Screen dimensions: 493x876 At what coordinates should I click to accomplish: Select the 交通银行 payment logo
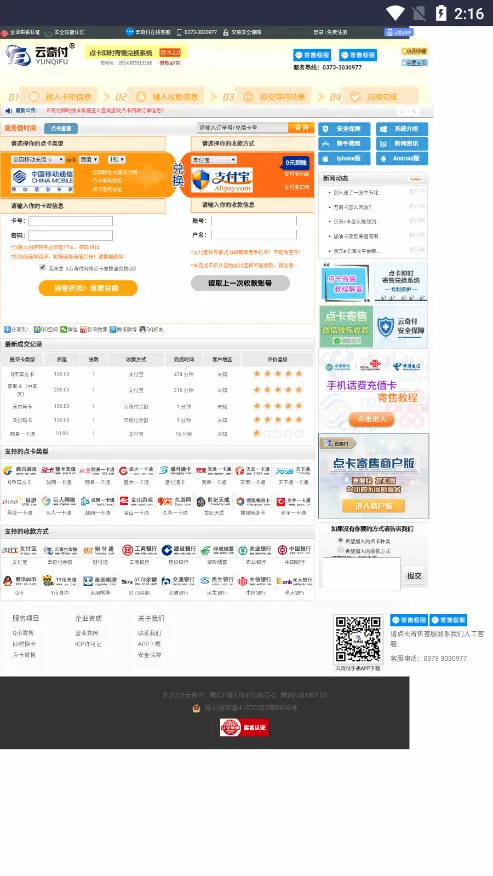point(178,581)
